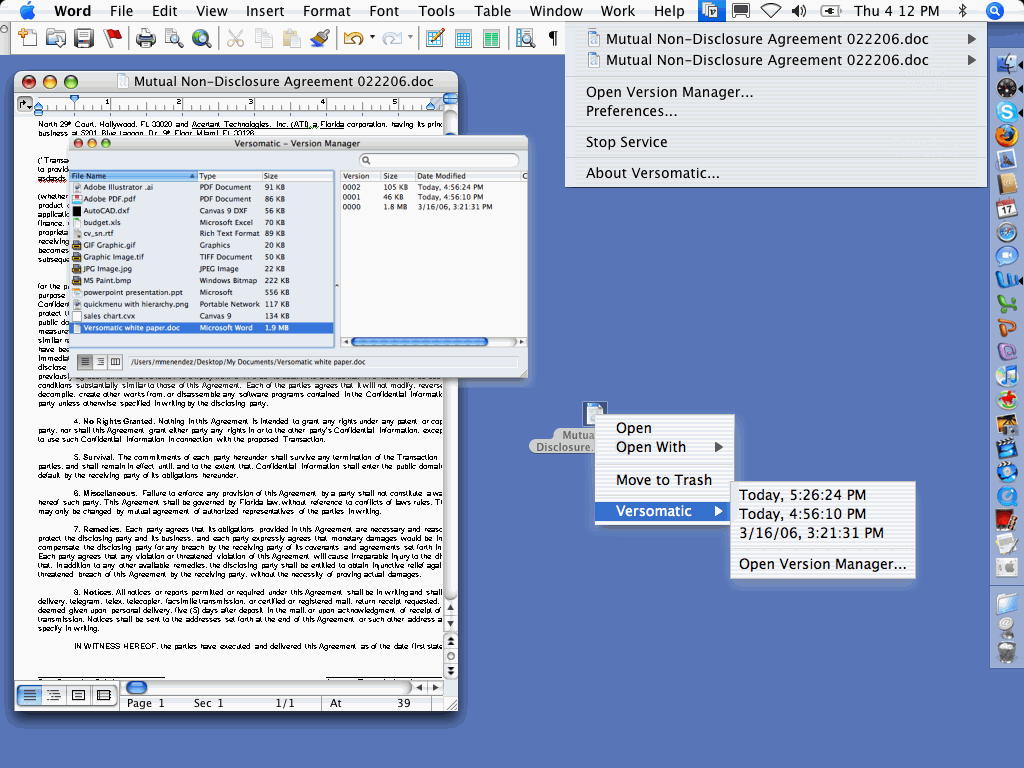Image resolution: width=1024 pixels, height=768 pixels.
Task: Click the Version Manager horizontal scrollbar thumb
Action: pyautogui.click(x=419, y=342)
